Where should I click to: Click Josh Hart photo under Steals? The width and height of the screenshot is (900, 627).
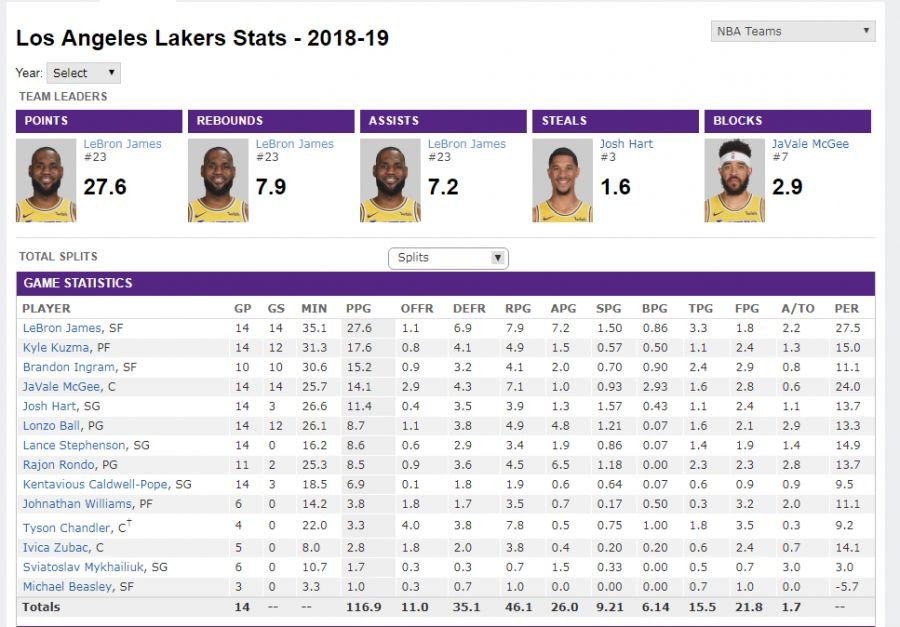(562, 180)
